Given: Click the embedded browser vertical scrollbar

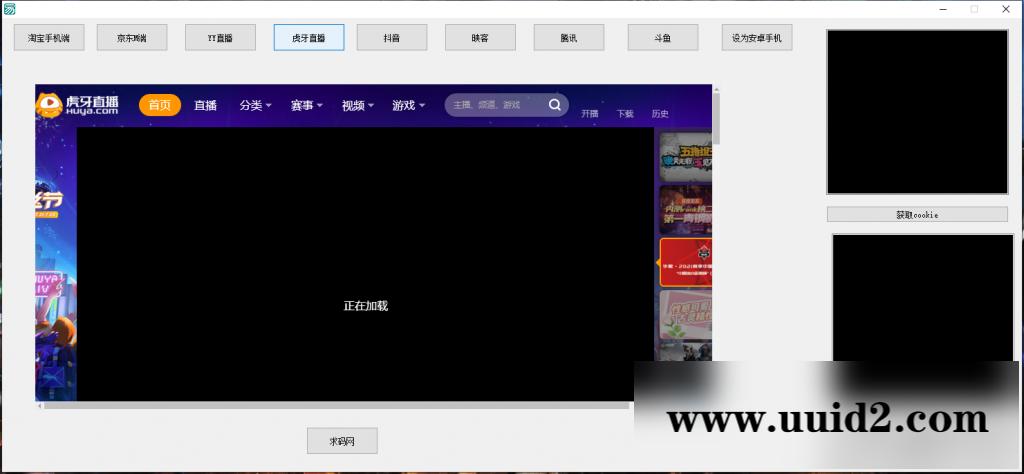Looking at the screenshot, I should [x=716, y=119].
